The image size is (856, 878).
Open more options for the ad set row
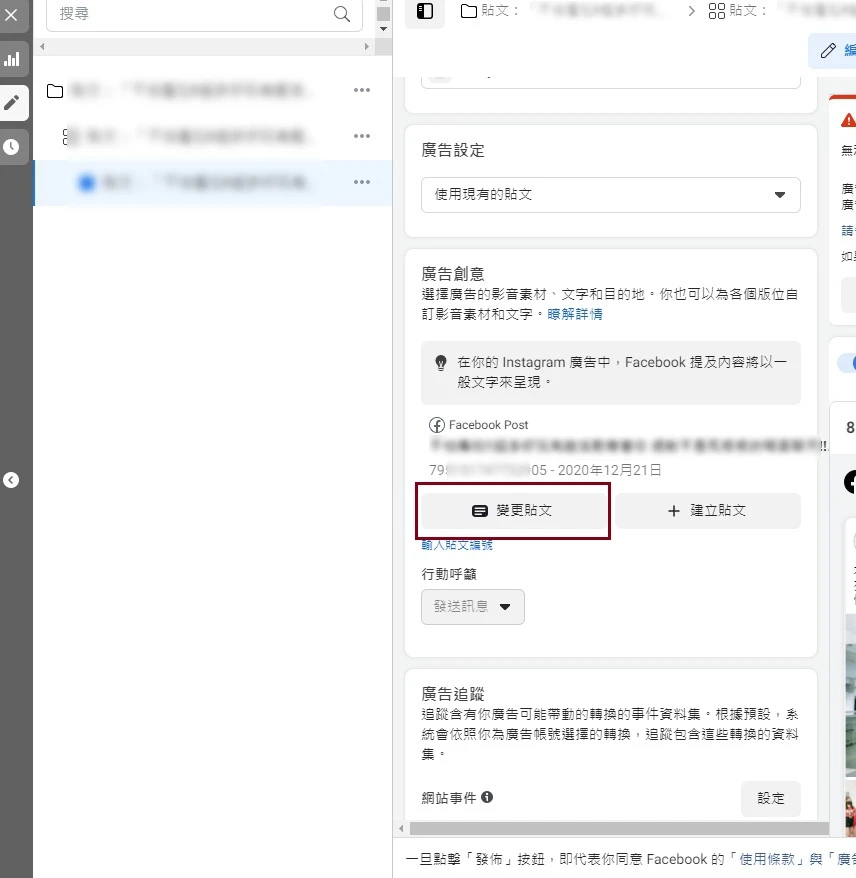(362, 136)
